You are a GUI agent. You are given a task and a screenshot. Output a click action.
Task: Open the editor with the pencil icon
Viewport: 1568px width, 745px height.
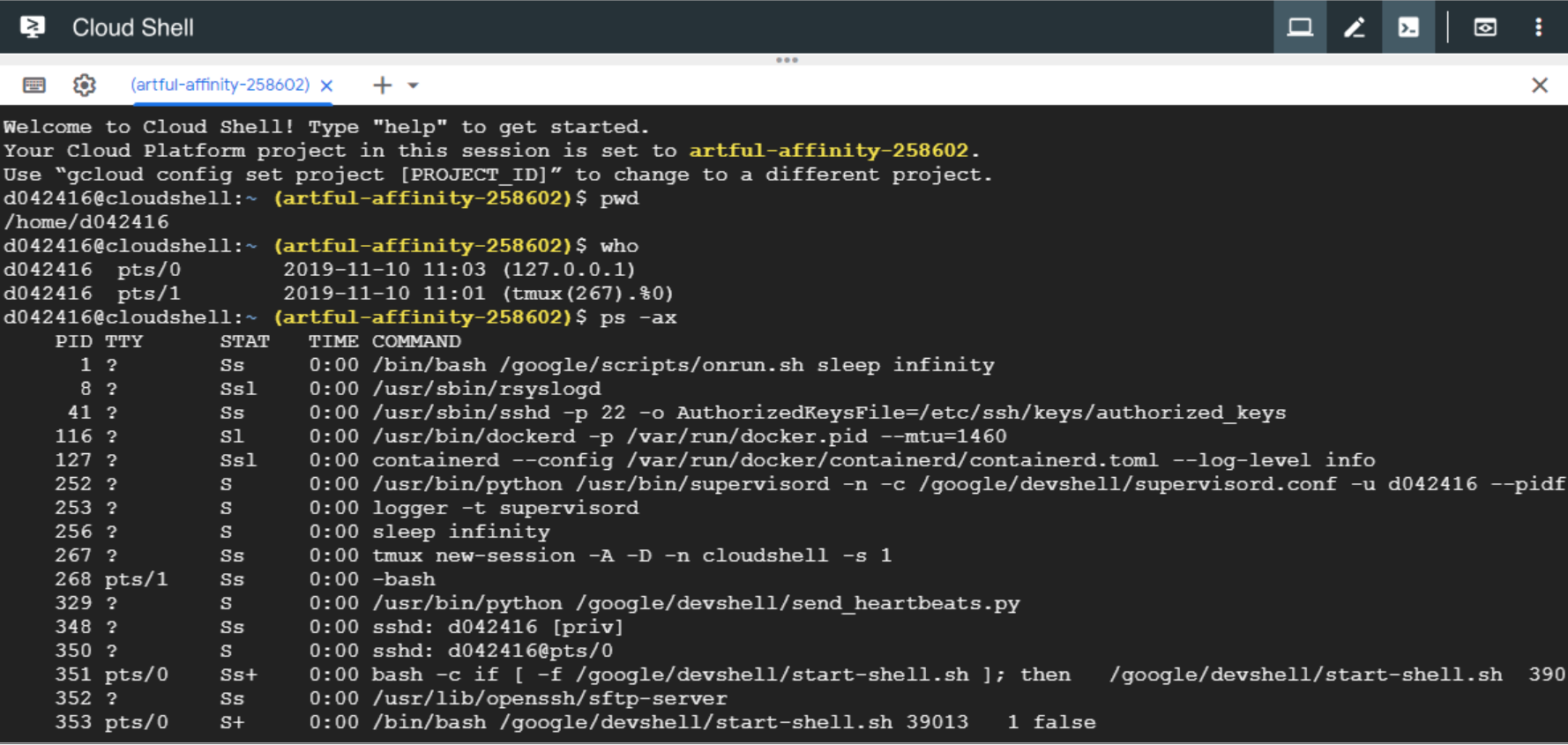1355,27
